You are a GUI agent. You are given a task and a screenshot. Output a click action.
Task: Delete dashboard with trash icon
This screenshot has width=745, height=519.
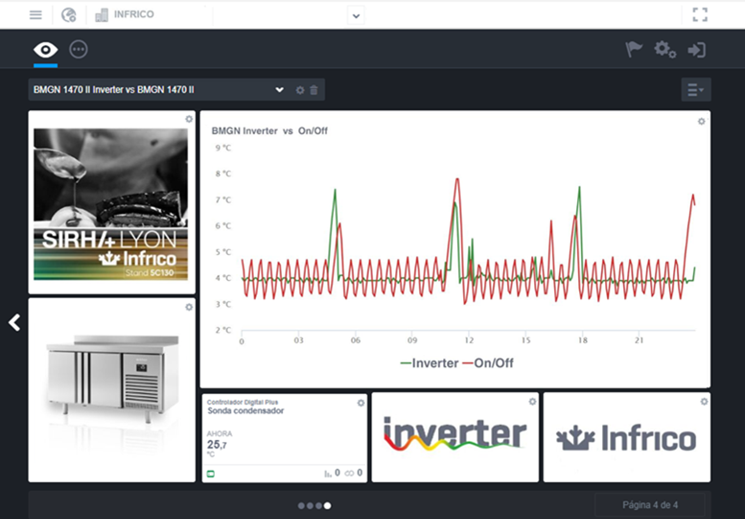314,90
